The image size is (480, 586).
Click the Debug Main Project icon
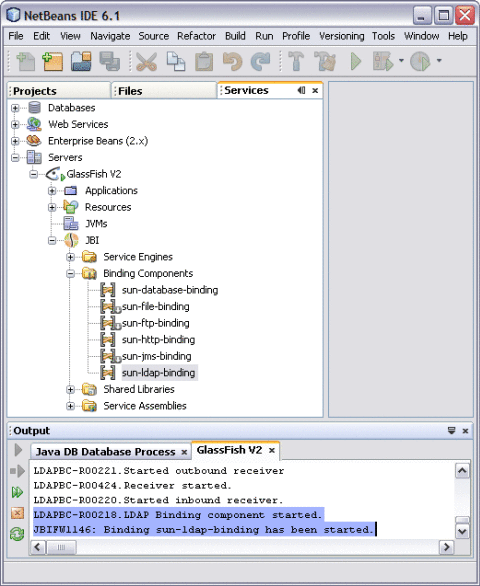pos(383,61)
